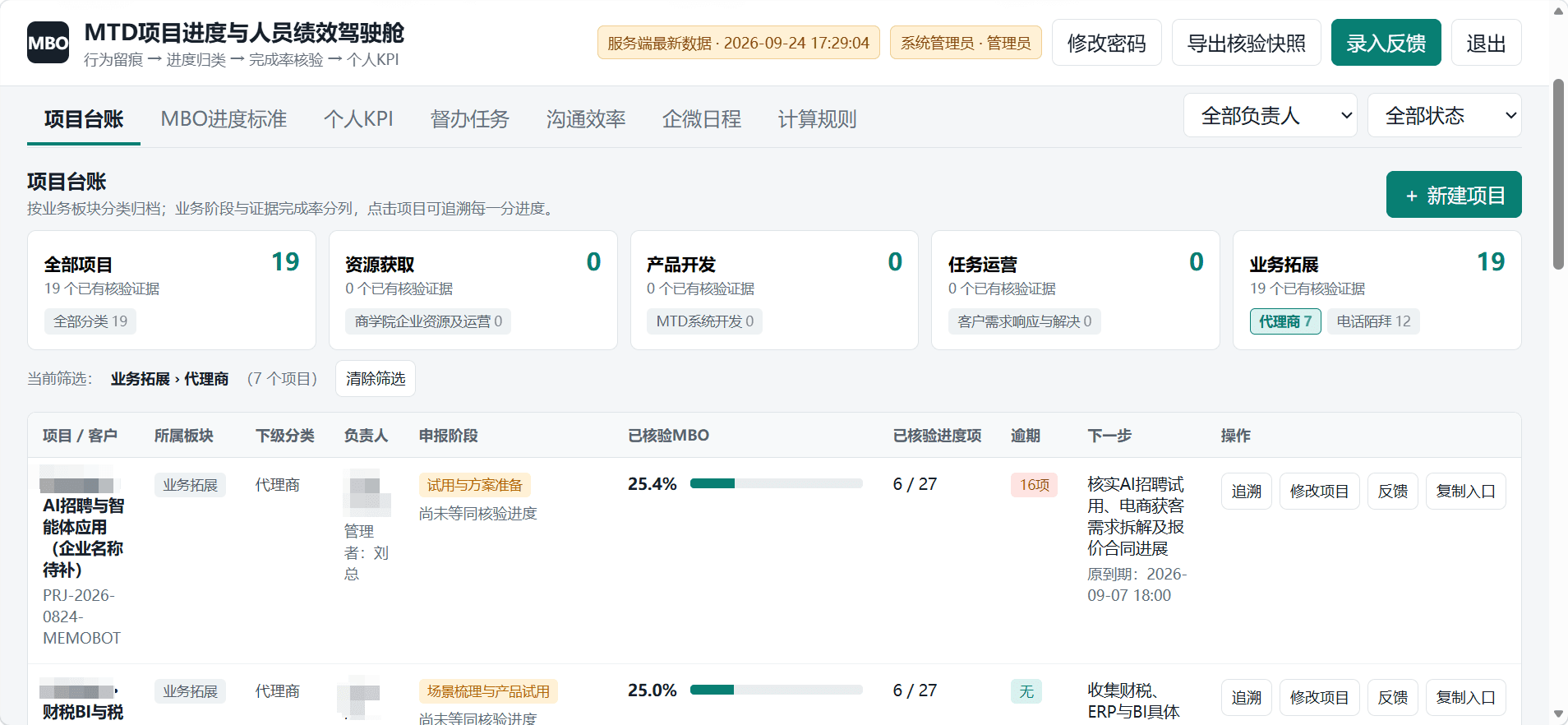Log out with 退出 button
The width and height of the screenshot is (1568, 725).
pos(1486,43)
